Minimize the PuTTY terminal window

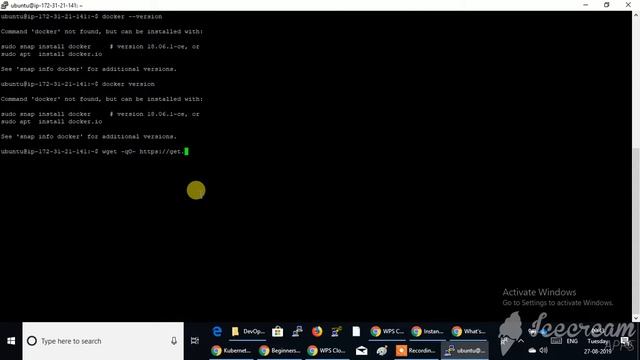pos(586,5)
